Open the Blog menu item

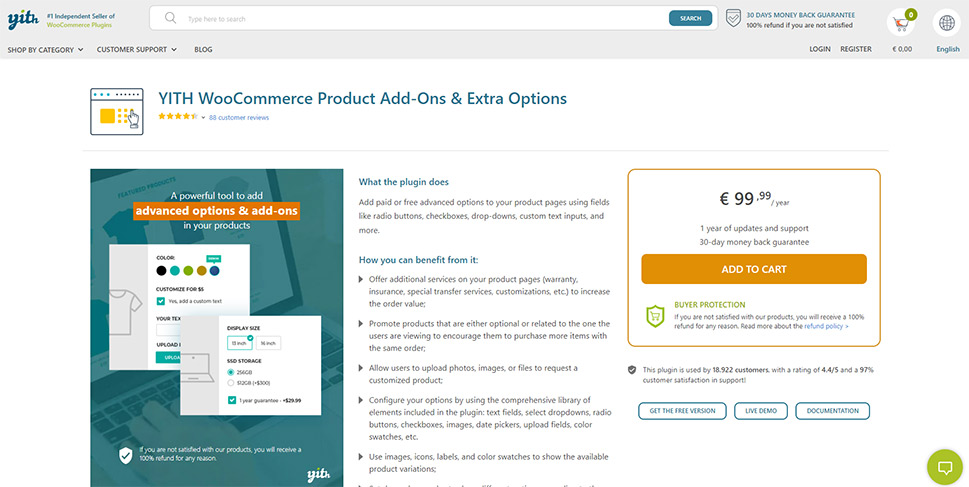point(203,49)
